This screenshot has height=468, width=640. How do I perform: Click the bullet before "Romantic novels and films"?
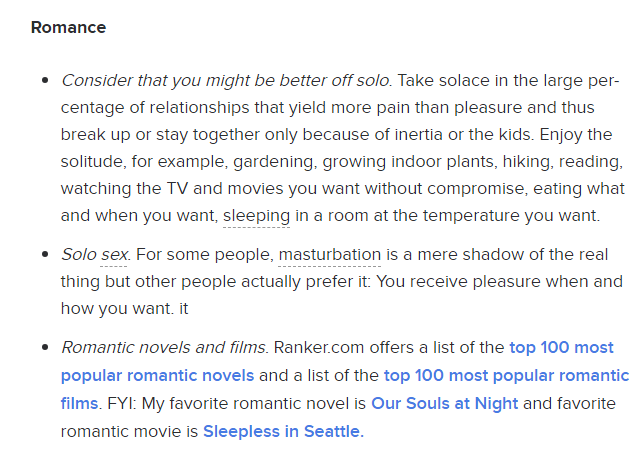tap(43, 348)
